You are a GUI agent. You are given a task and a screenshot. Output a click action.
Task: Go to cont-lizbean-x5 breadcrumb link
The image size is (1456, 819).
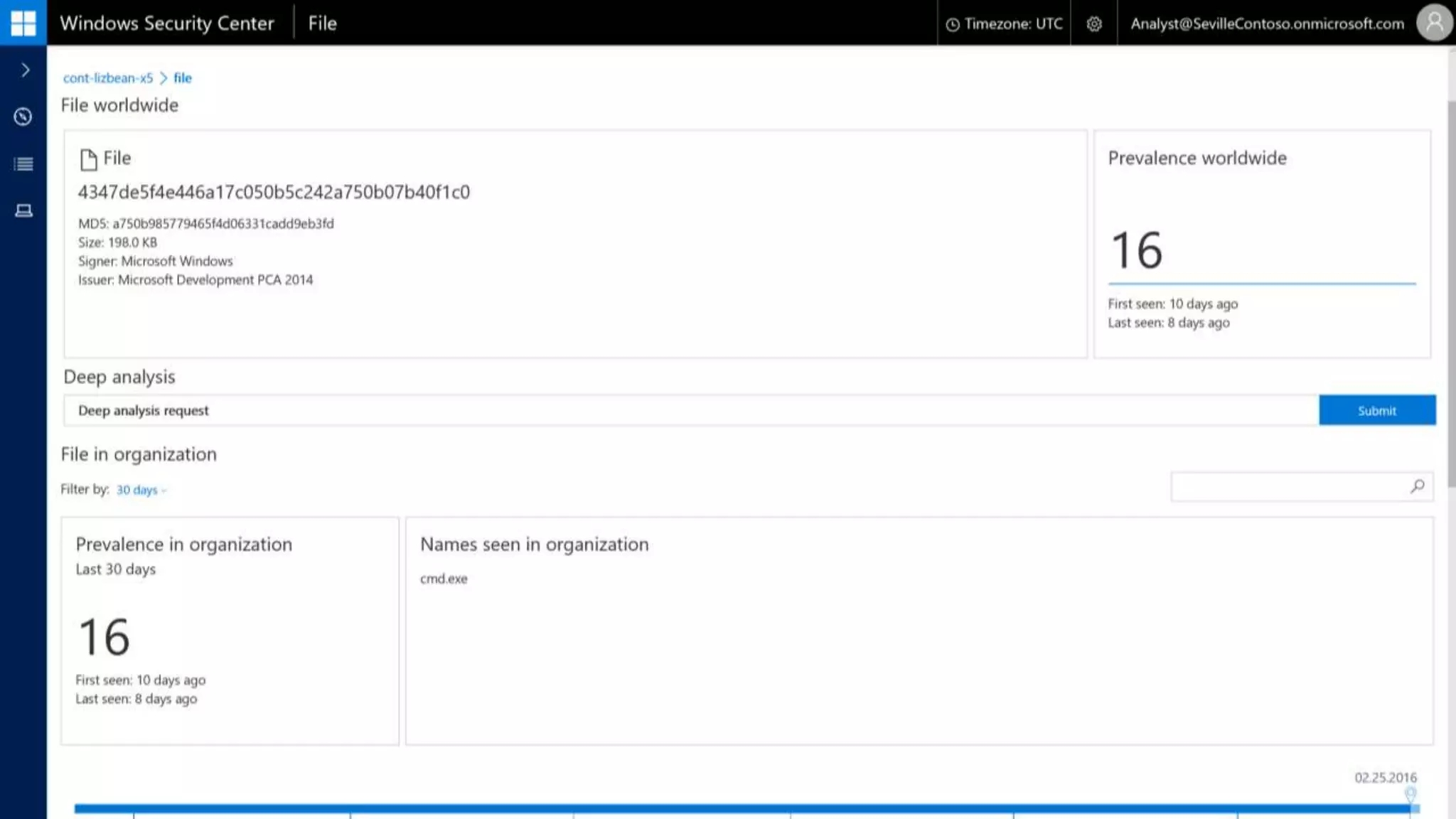tap(108, 78)
